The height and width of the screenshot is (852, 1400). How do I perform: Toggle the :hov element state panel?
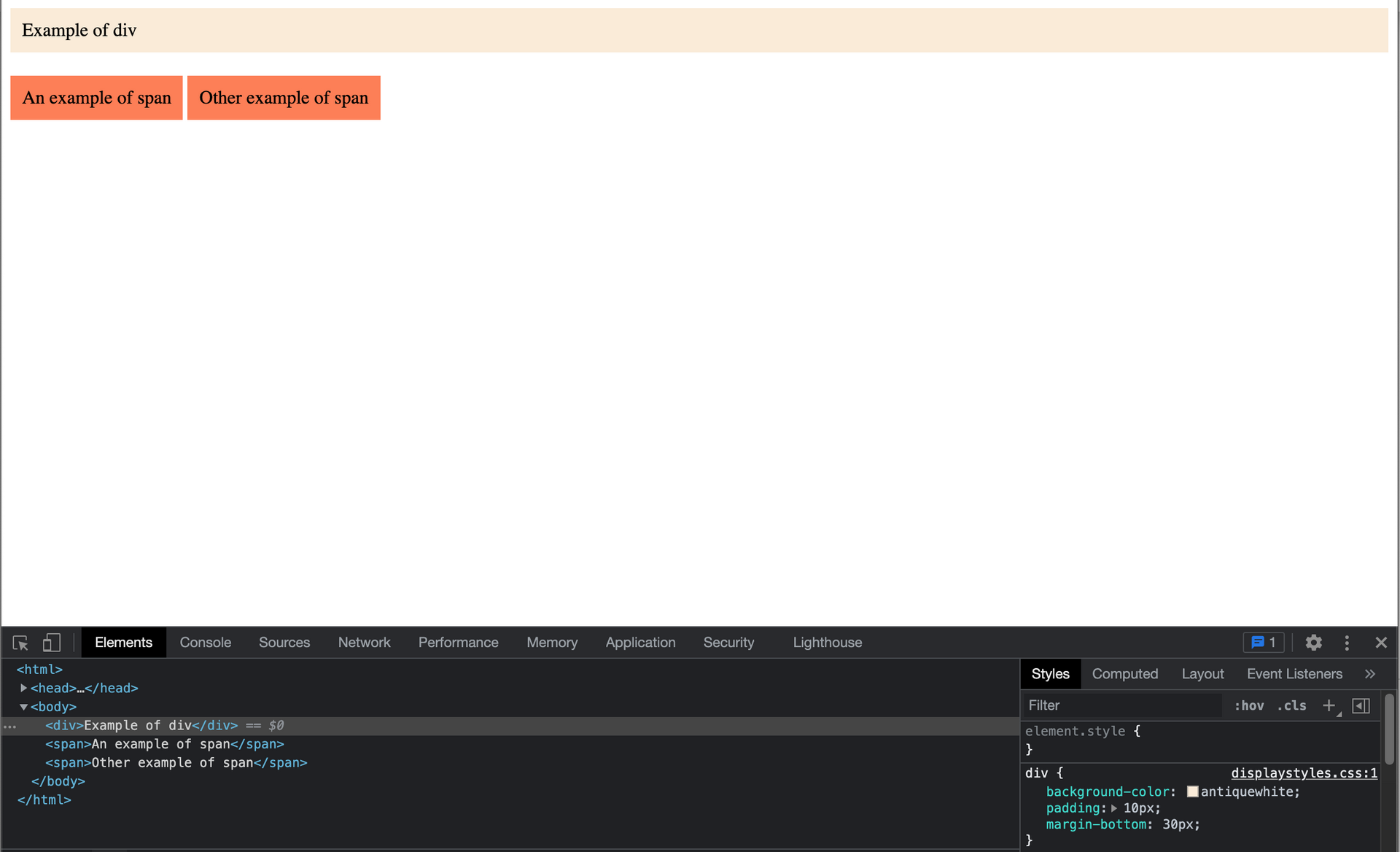coord(1249,705)
